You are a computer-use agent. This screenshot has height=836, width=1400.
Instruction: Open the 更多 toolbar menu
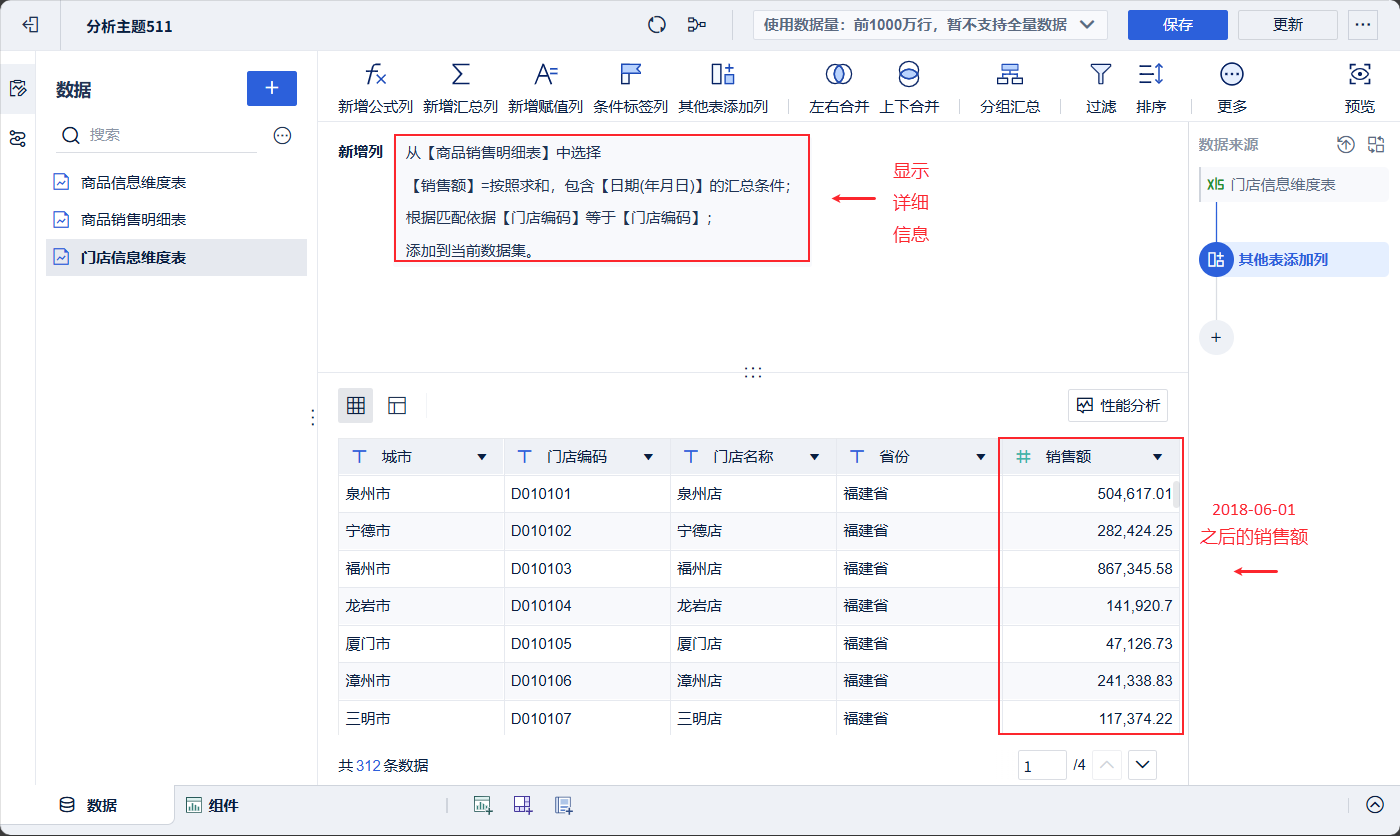[1232, 88]
